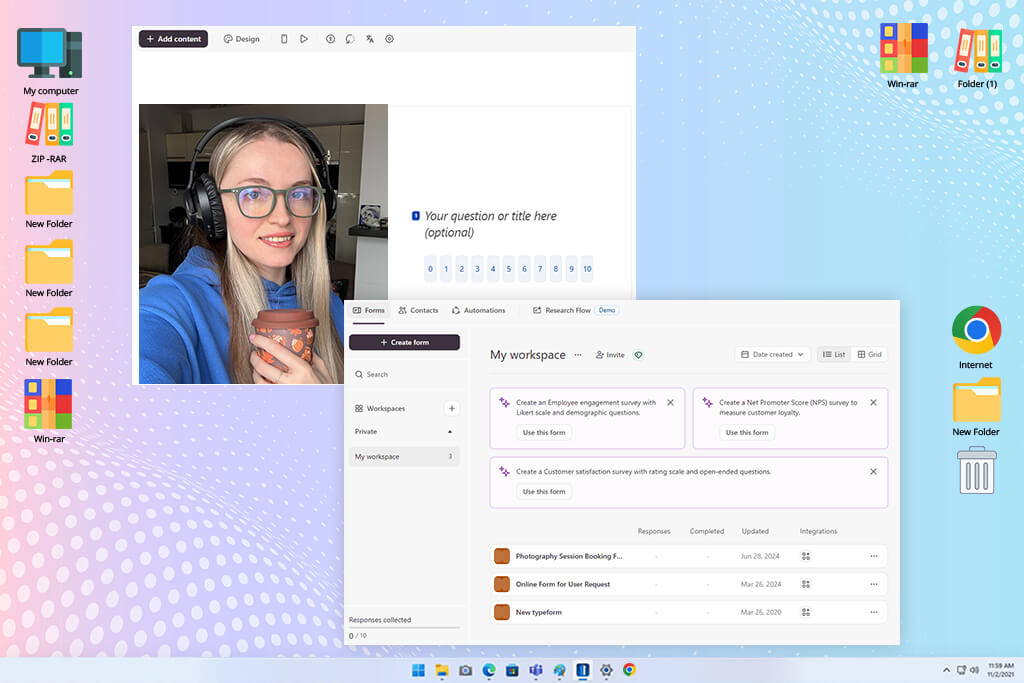The image size is (1024, 683).
Task: Use this form for Employee engagement survey
Action: coord(544,432)
